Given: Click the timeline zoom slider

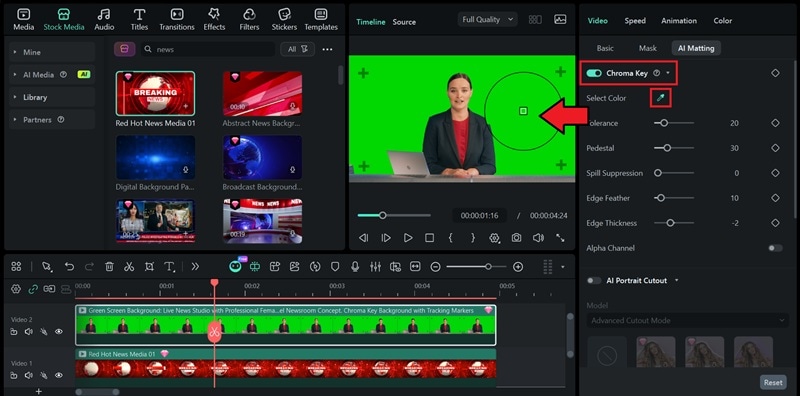Looking at the screenshot, I should (476, 266).
